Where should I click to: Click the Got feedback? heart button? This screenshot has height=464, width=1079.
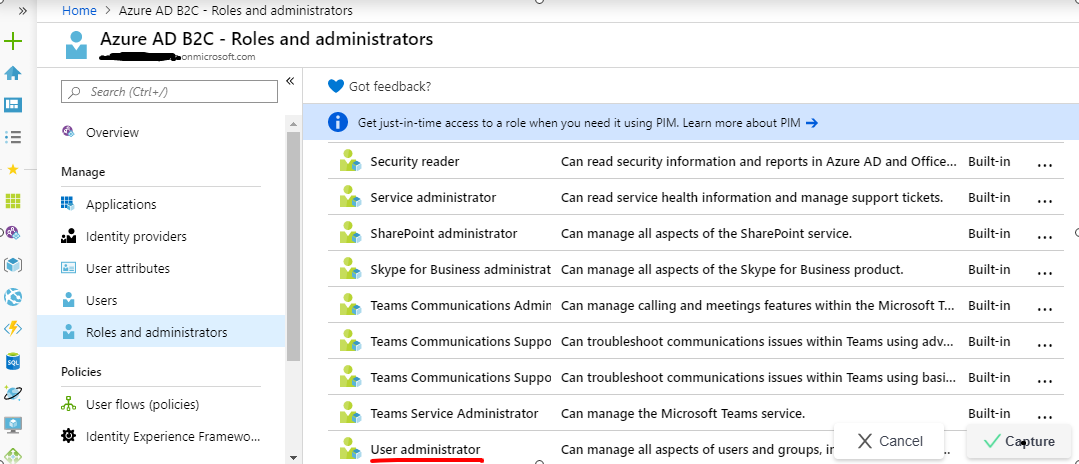click(x=379, y=86)
